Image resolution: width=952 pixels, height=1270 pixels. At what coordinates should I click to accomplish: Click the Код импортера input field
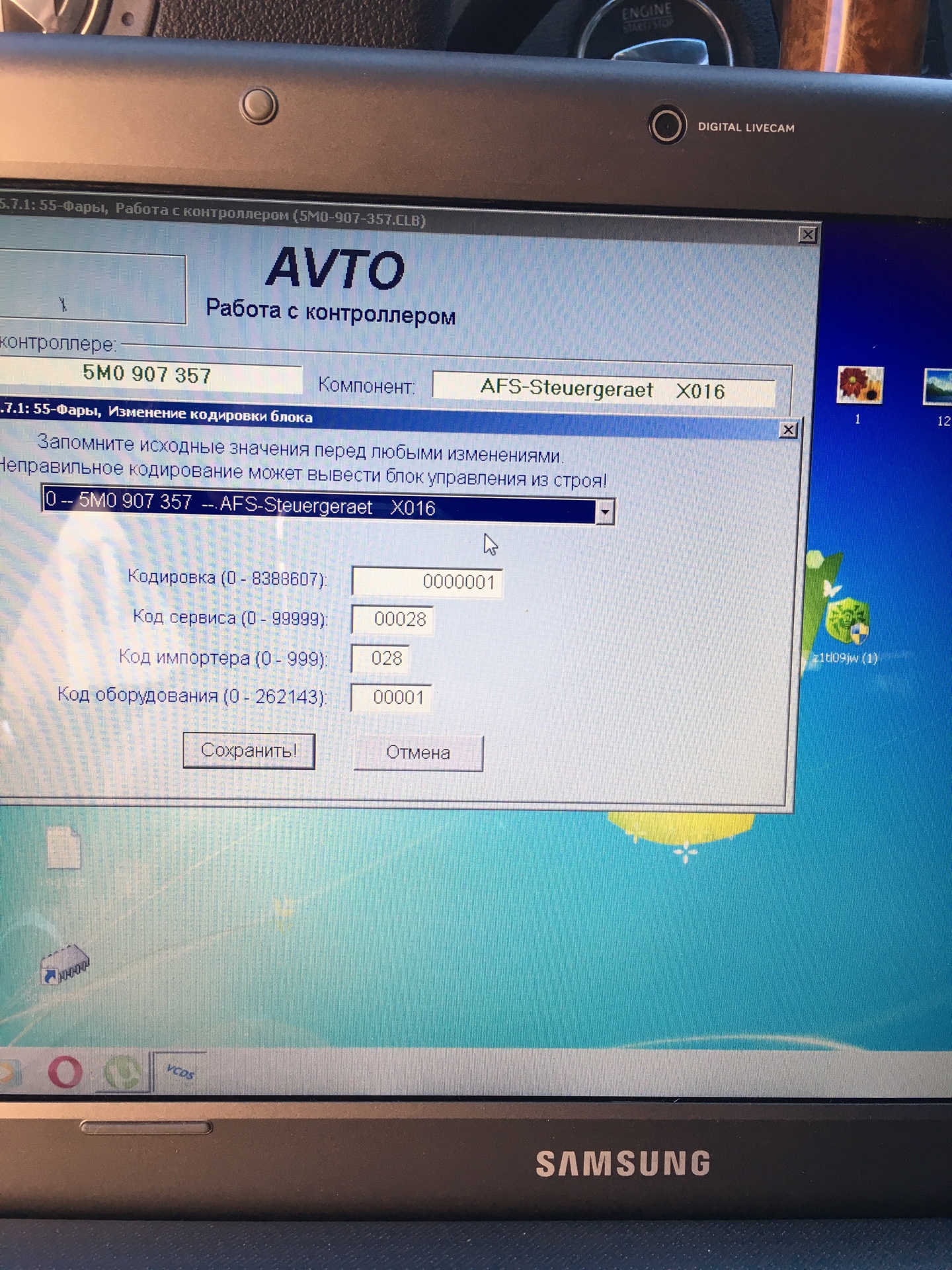coord(381,658)
